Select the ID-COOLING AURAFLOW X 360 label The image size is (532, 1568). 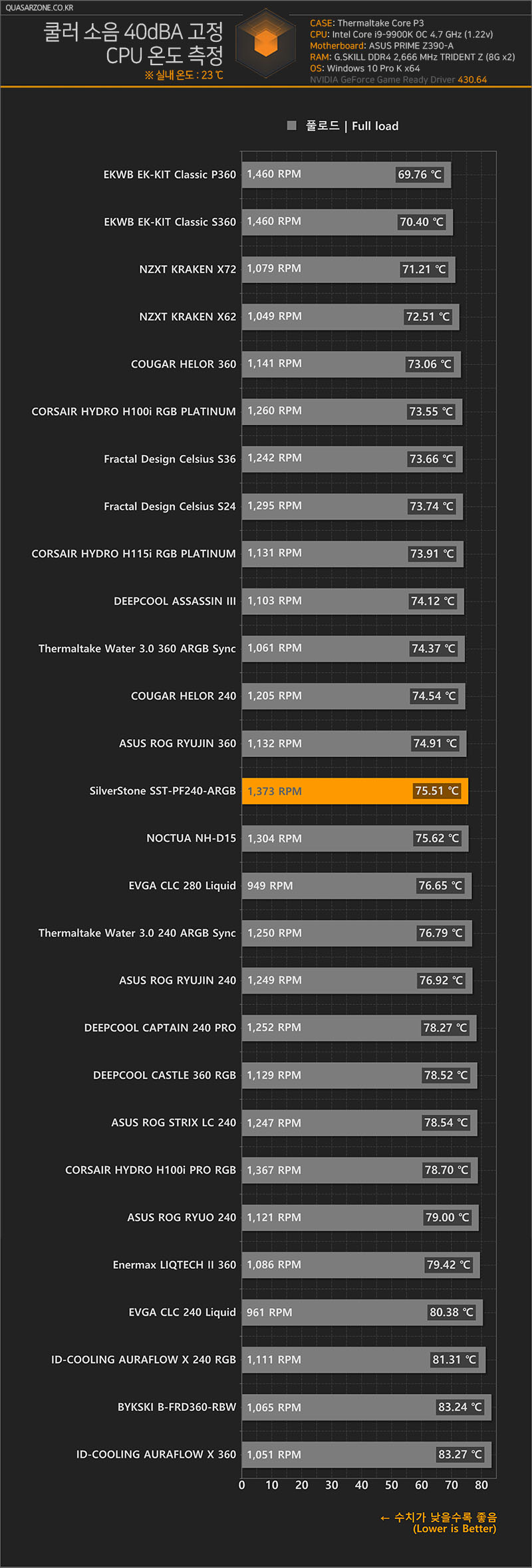pos(156,1454)
